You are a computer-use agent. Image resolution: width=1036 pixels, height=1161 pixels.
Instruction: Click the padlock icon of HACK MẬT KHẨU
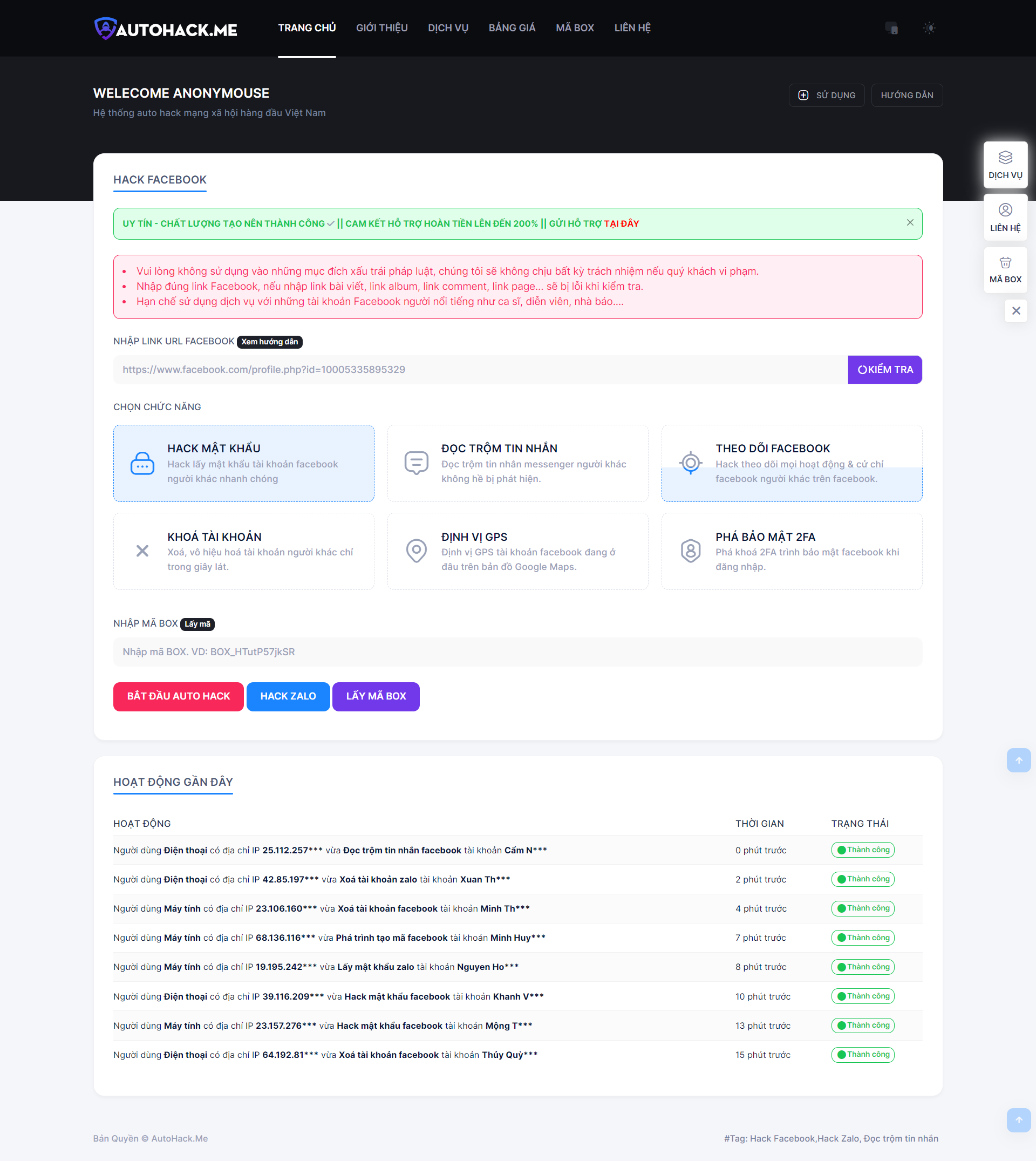point(142,464)
